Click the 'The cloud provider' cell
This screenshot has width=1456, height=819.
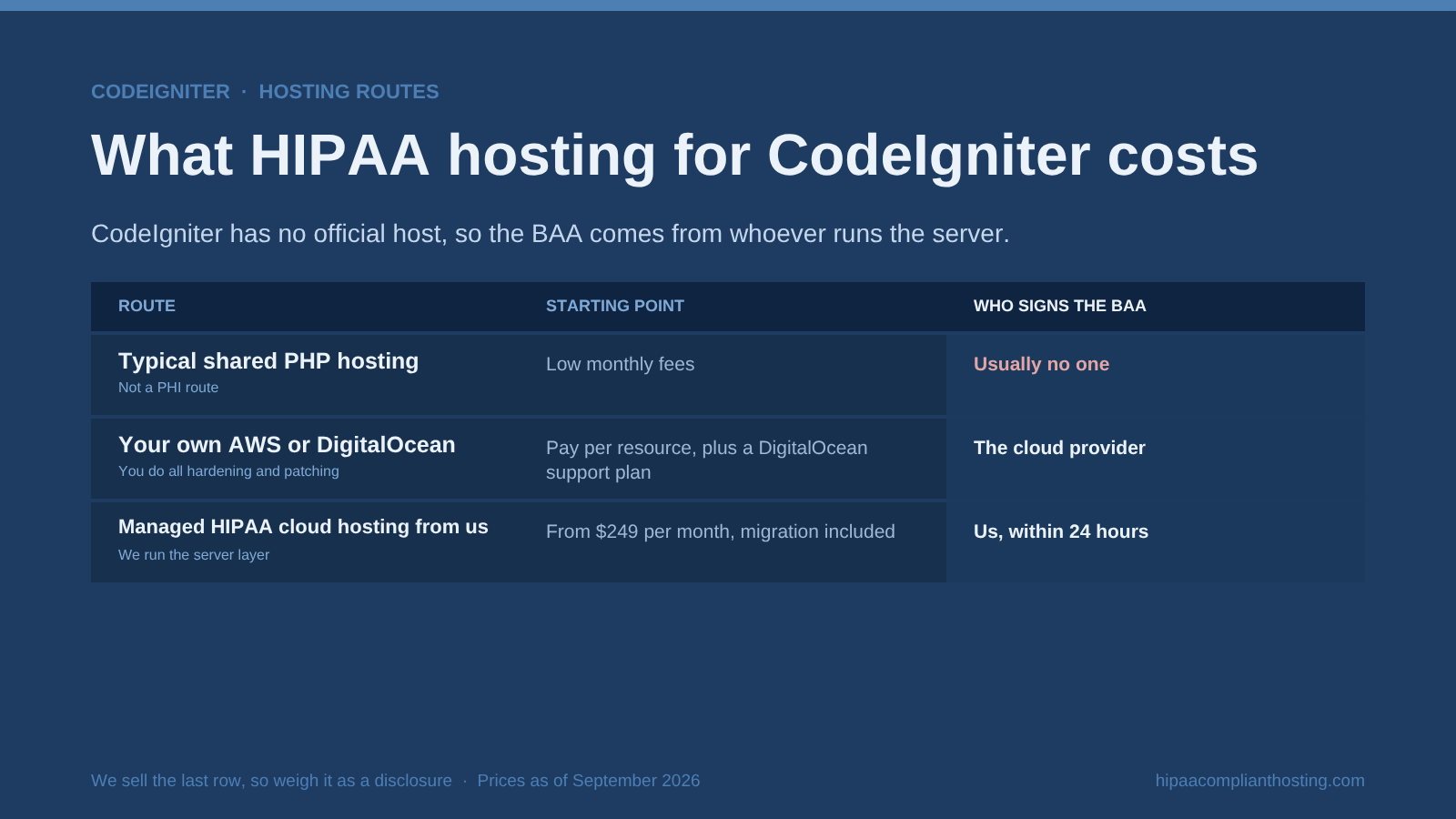click(1059, 448)
